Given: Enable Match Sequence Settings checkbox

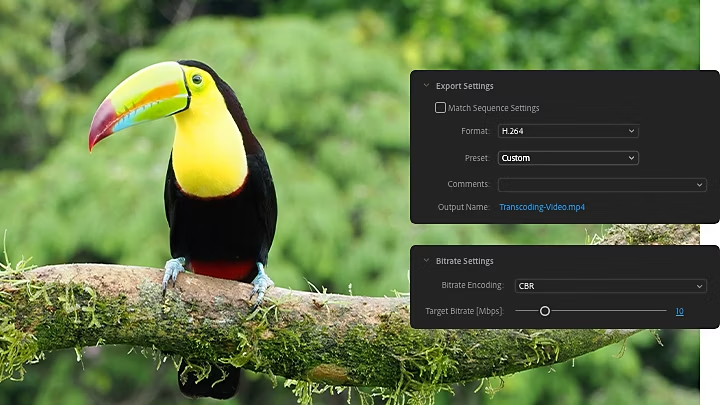Looking at the screenshot, I should click(x=440, y=107).
